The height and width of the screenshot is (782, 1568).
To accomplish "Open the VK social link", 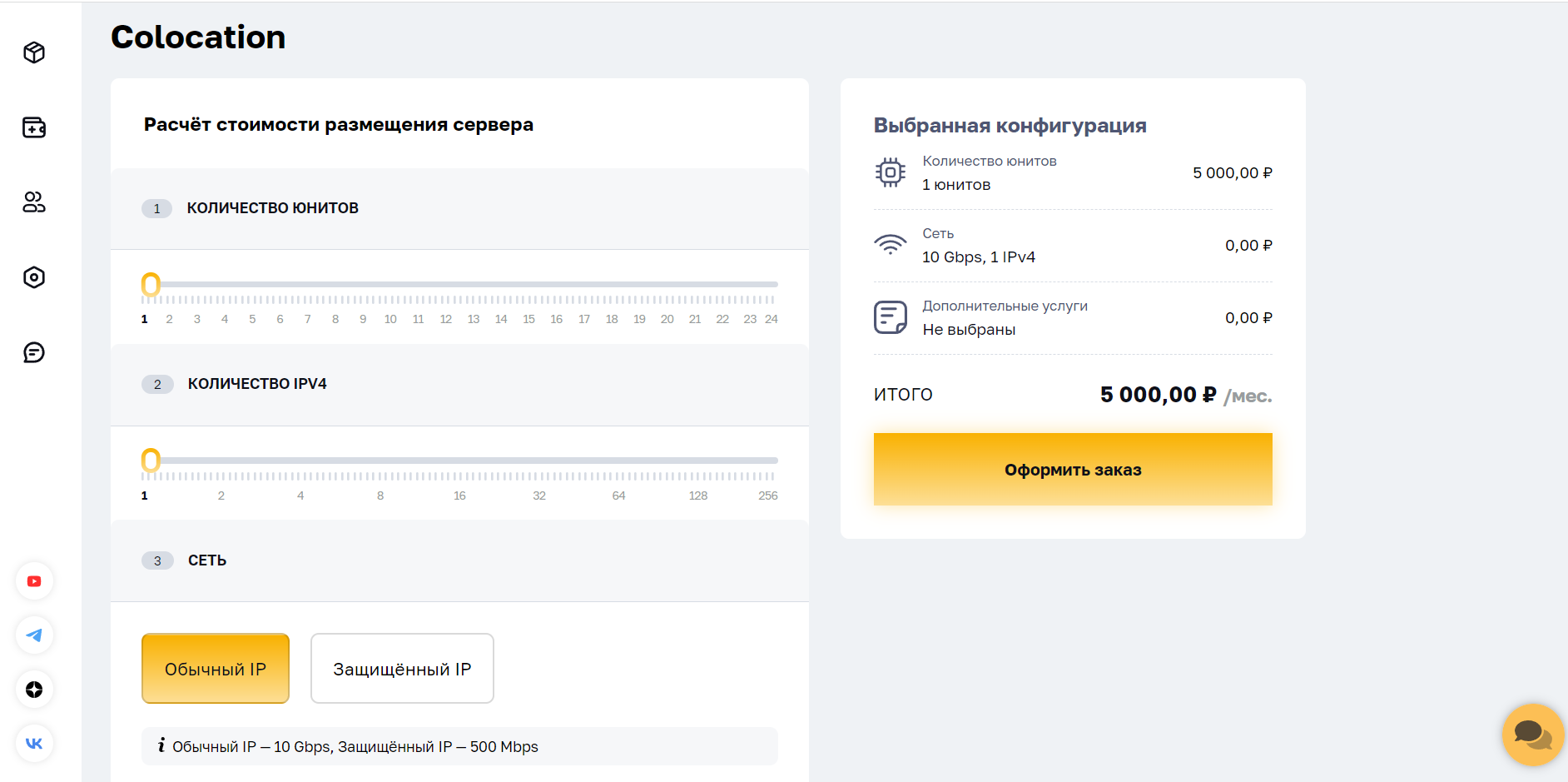I will point(34,744).
